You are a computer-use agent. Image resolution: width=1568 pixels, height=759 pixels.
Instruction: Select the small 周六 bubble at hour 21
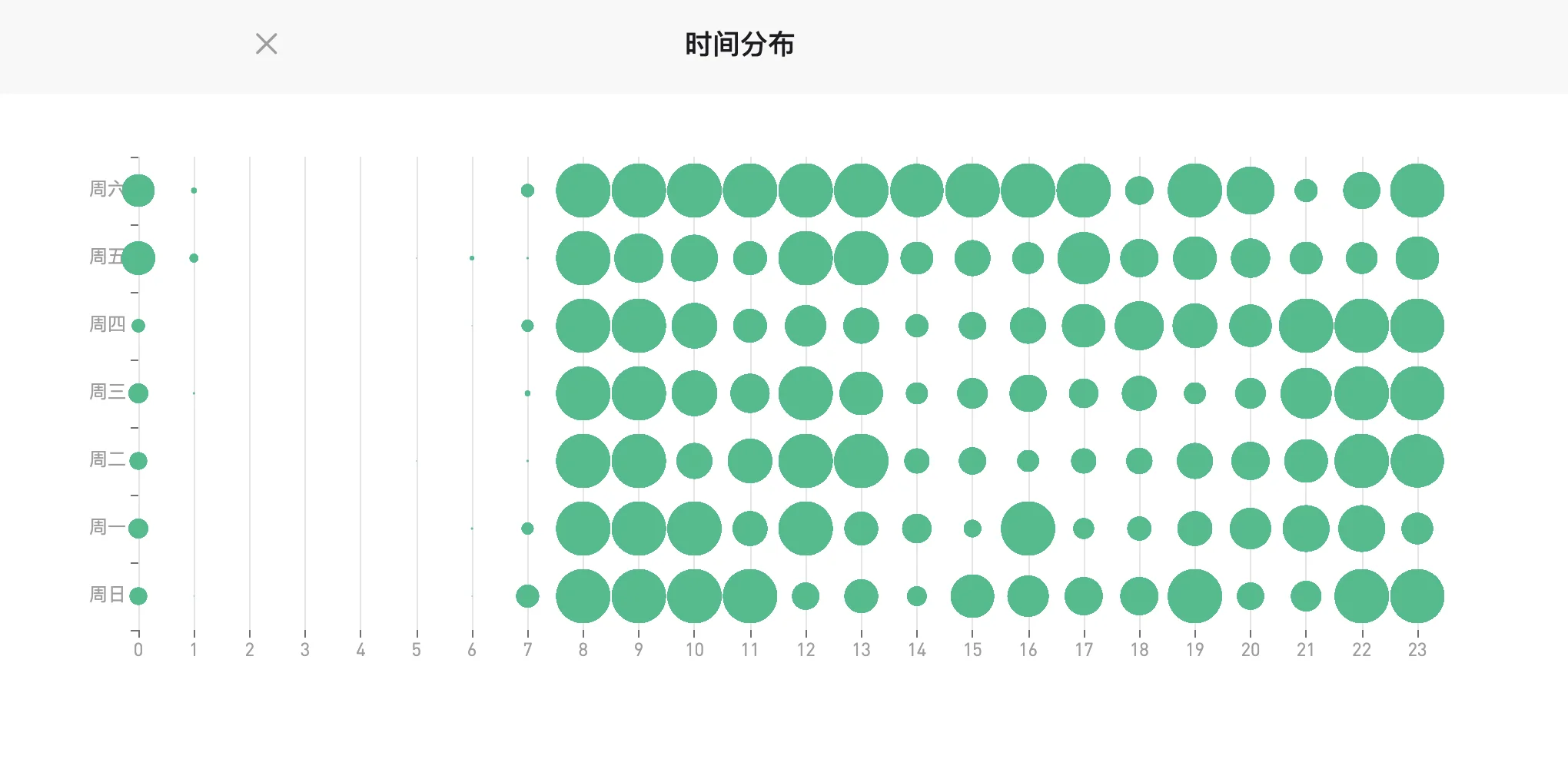(x=1305, y=191)
